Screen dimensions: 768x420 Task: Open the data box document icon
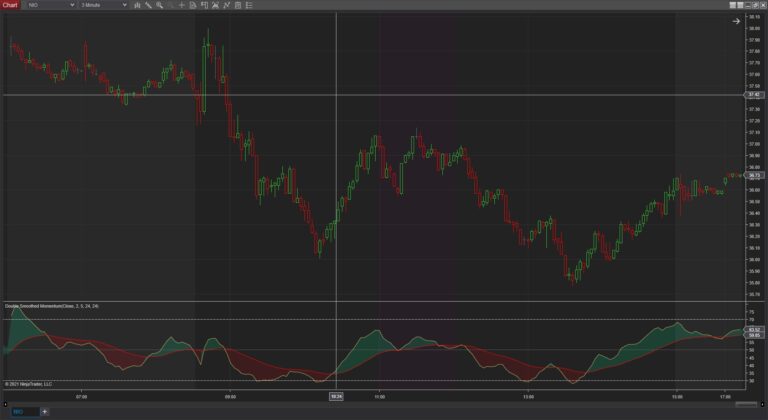coord(193,5)
